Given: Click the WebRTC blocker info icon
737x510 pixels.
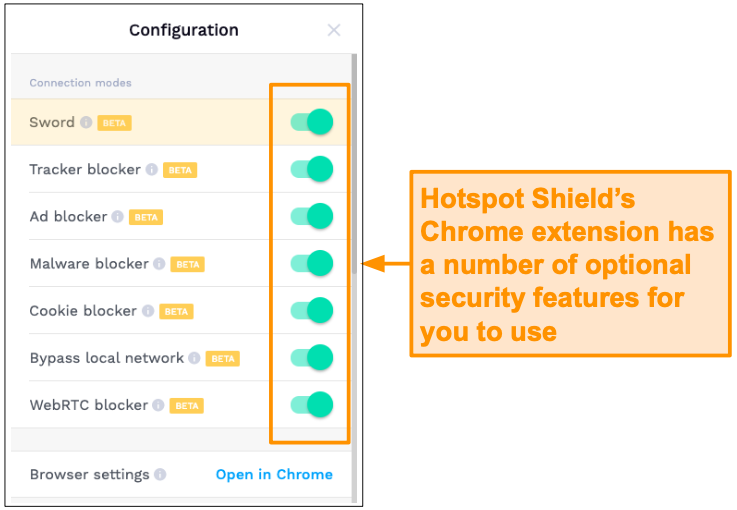Looking at the screenshot, I should tap(158, 405).
